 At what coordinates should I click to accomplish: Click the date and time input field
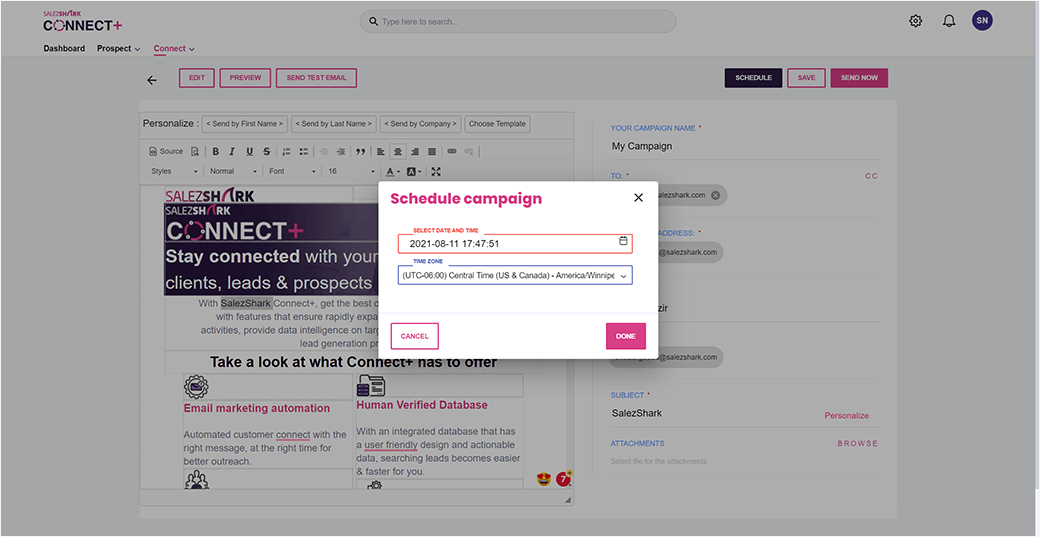pyautogui.click(x=505, y=243)
